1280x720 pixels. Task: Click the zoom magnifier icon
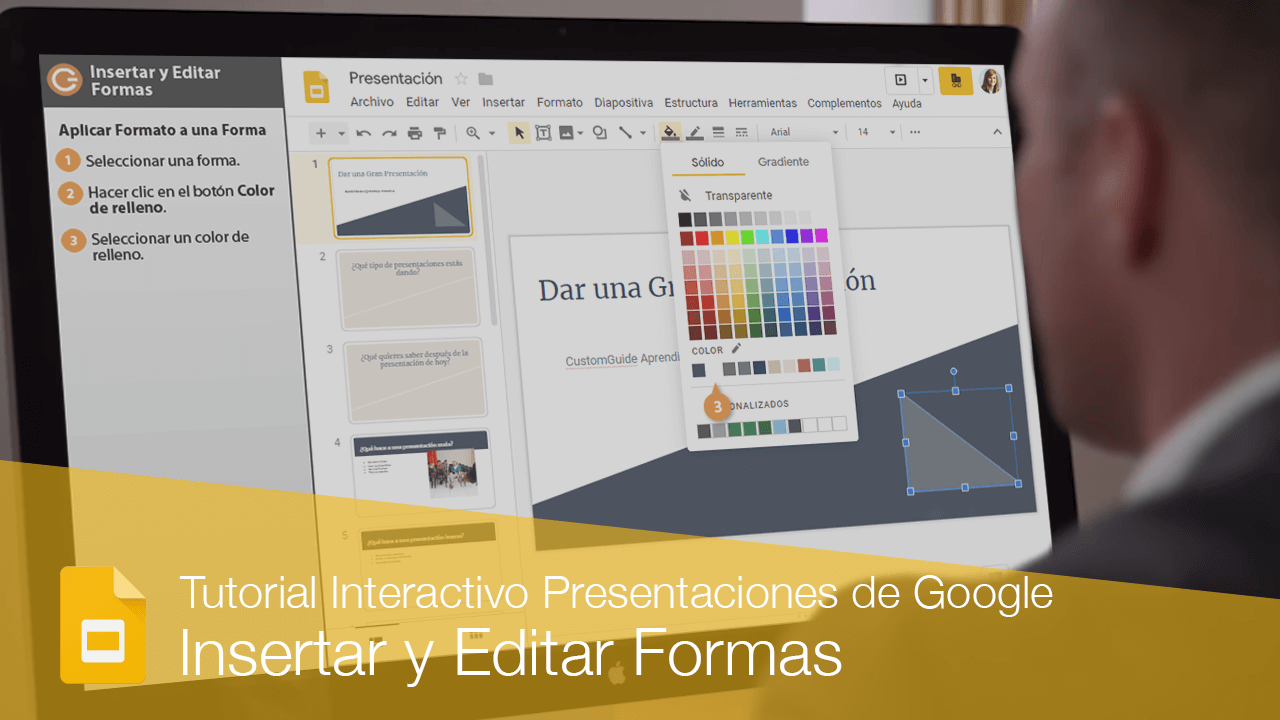pos(473,133)
